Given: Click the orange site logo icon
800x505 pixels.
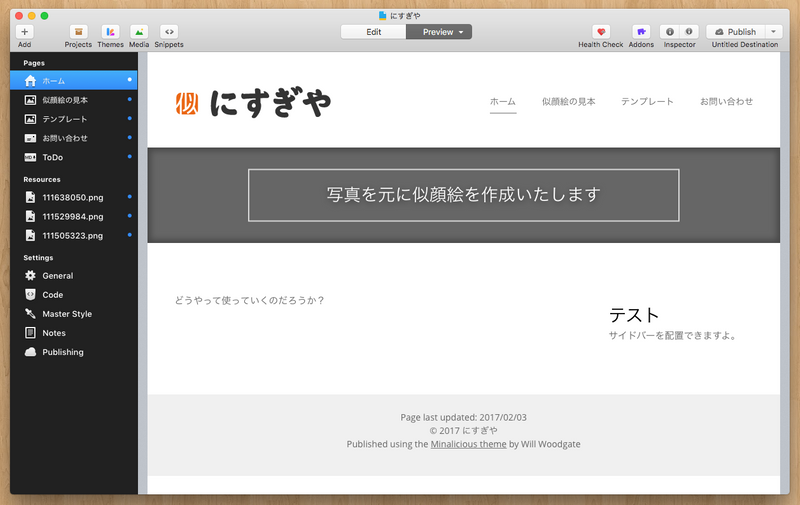Looking at the screenshot, I should 187,104.
